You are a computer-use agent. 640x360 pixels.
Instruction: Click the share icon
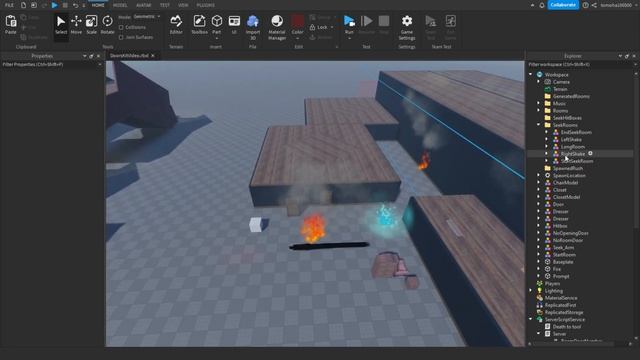(x=594, y=5)
